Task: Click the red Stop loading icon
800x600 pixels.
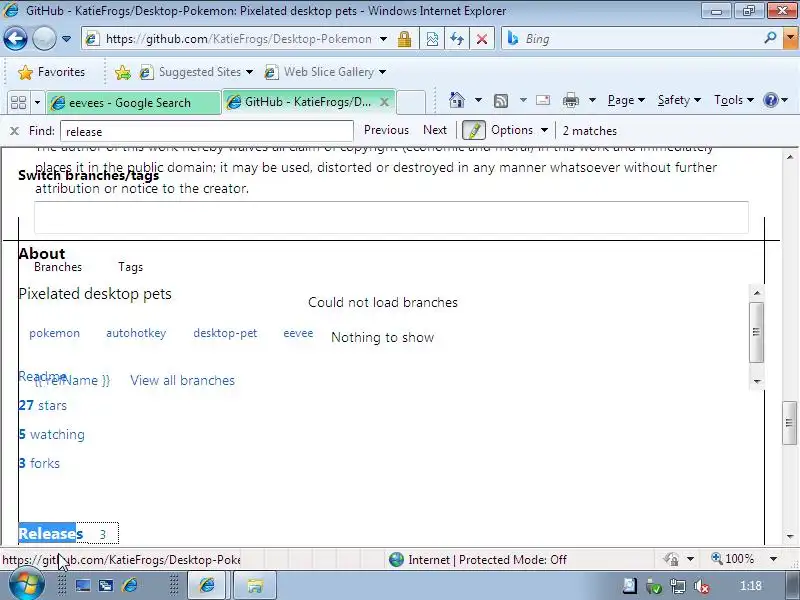Action: 482,39
